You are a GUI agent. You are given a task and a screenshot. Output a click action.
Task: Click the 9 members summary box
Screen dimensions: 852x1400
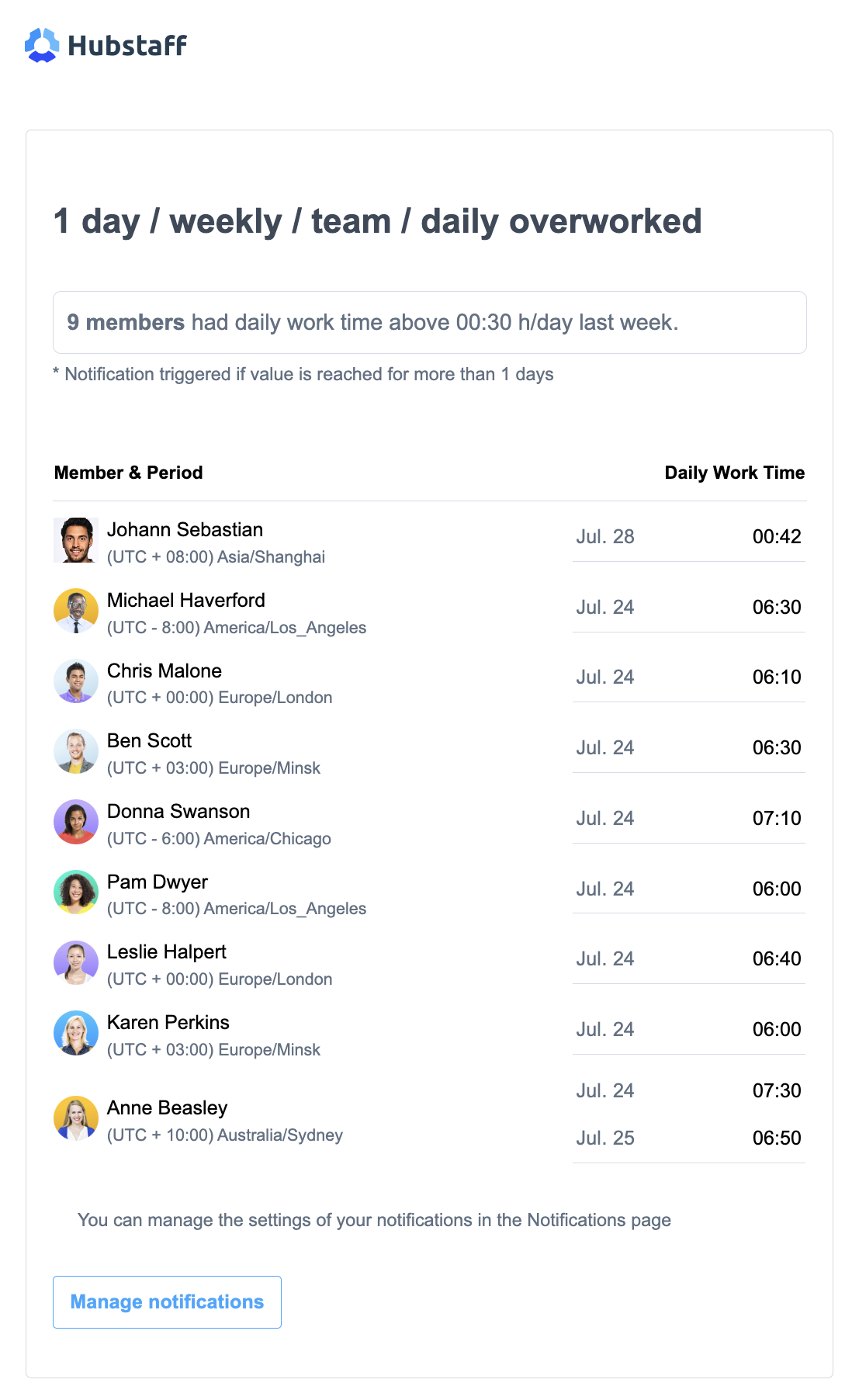click(430, 323)
